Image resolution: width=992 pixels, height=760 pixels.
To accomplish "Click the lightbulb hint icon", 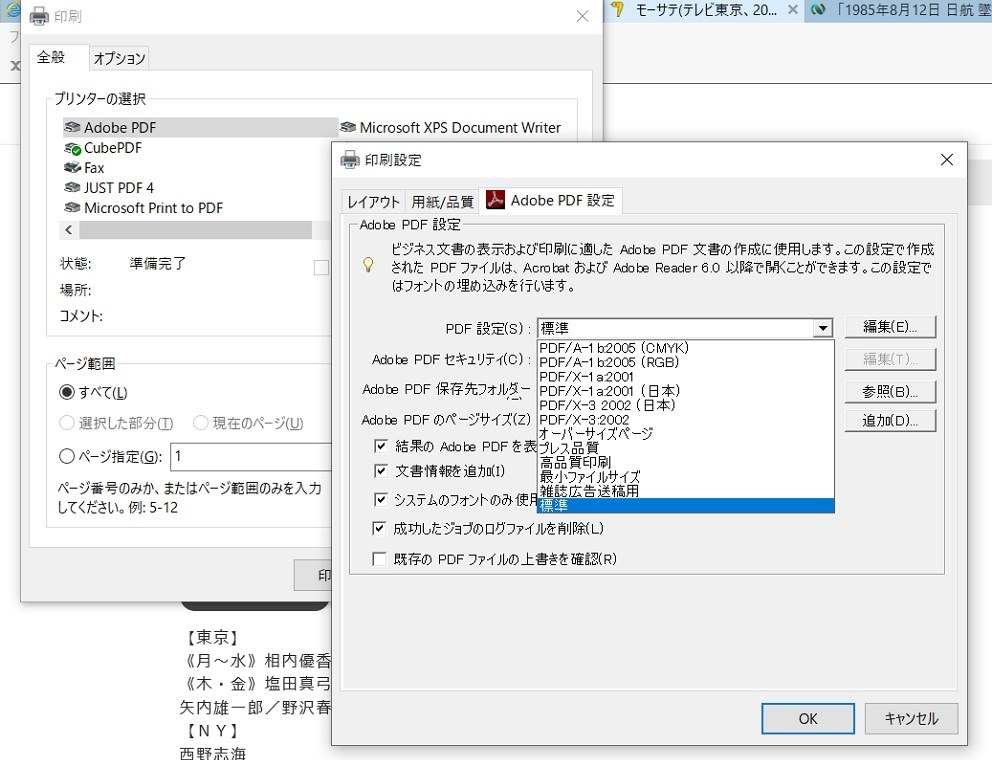I will 367,264.
